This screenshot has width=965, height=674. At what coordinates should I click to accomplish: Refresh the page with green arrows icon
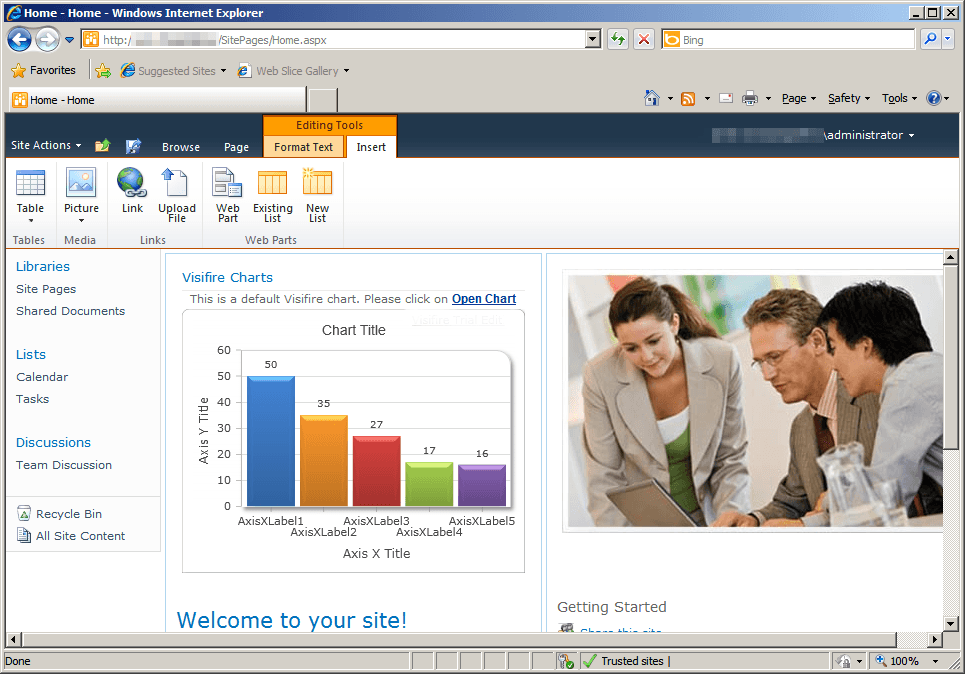pos(618,39)
